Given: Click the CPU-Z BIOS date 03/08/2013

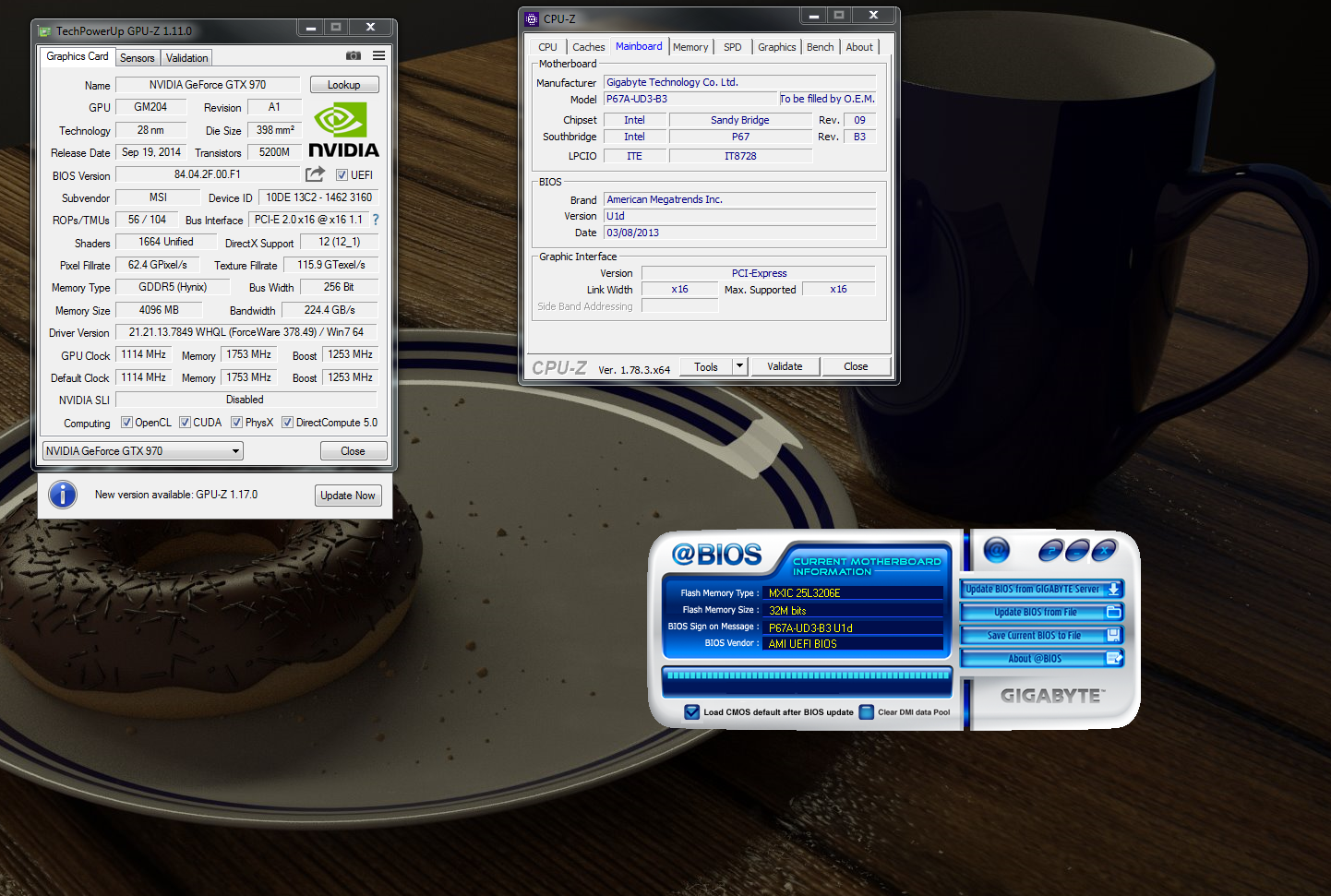Looking at the screenshot, I should [x=740, y=233].
